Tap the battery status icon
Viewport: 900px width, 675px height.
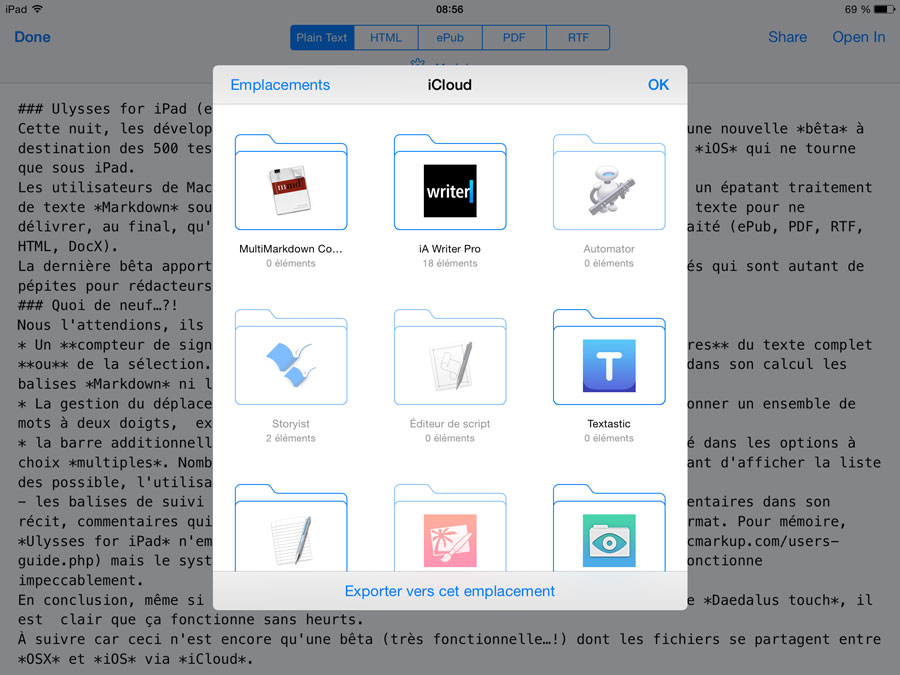[x=884, y=9]
